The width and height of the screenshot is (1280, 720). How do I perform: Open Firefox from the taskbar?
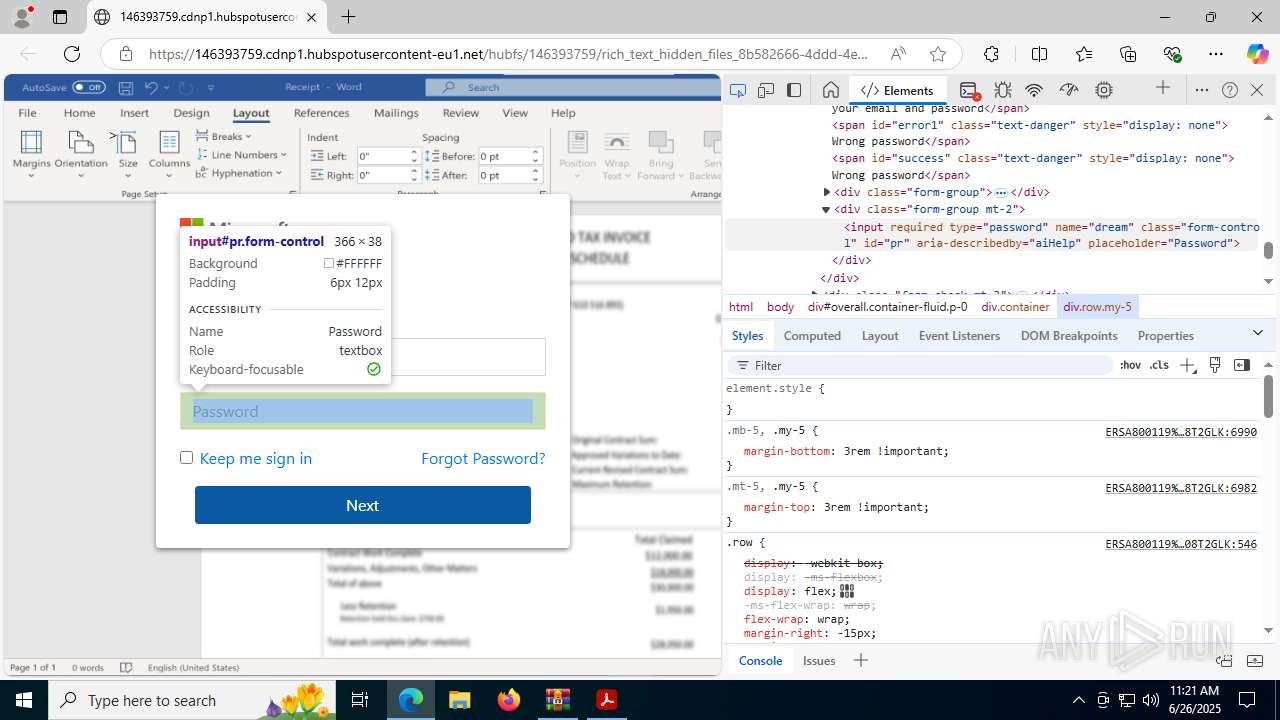pos(509,700)
